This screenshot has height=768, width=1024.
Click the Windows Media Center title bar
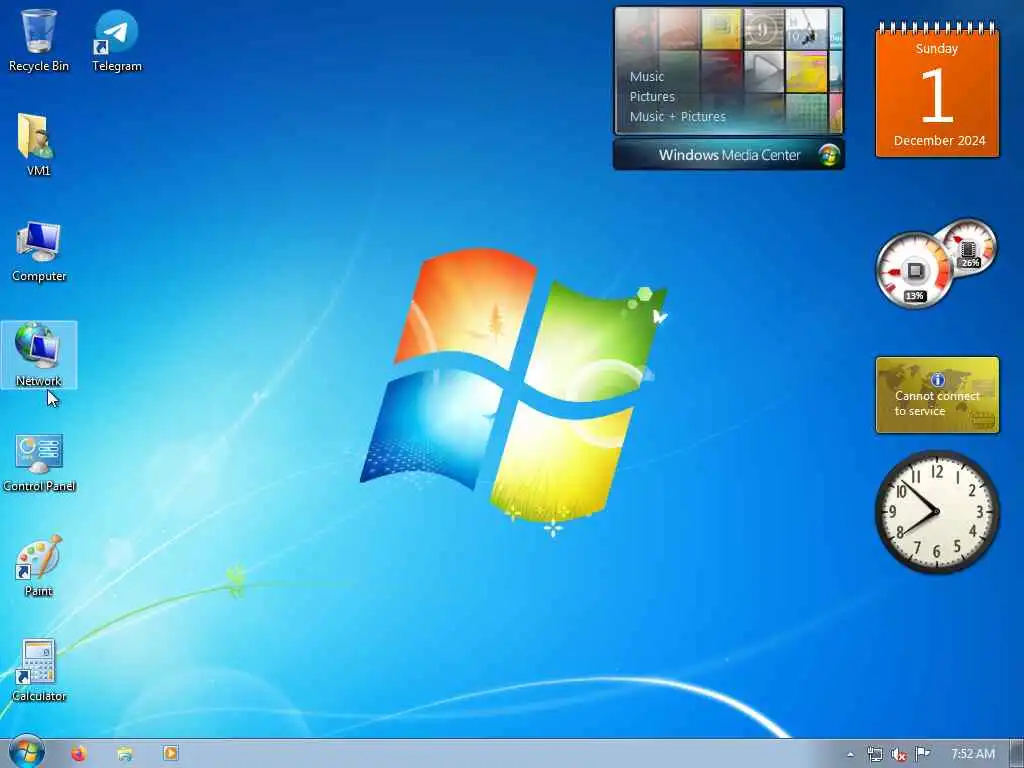point(729,155)
